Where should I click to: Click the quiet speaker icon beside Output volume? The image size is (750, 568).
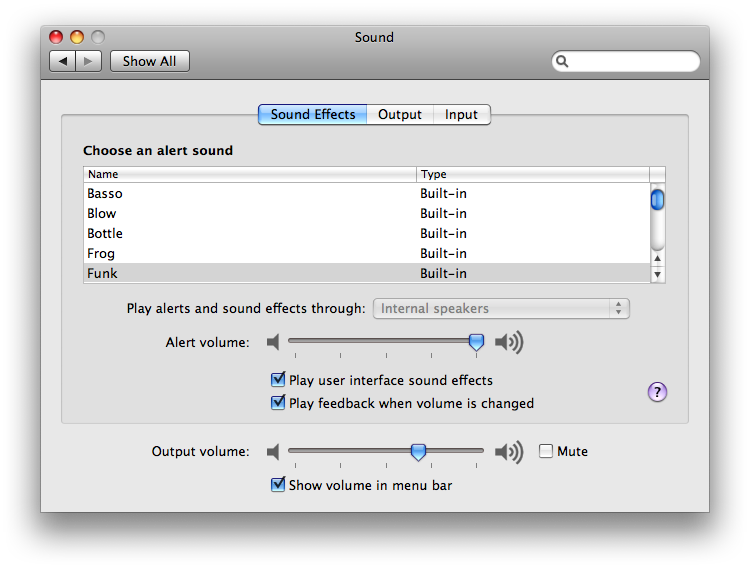[273, 451]
